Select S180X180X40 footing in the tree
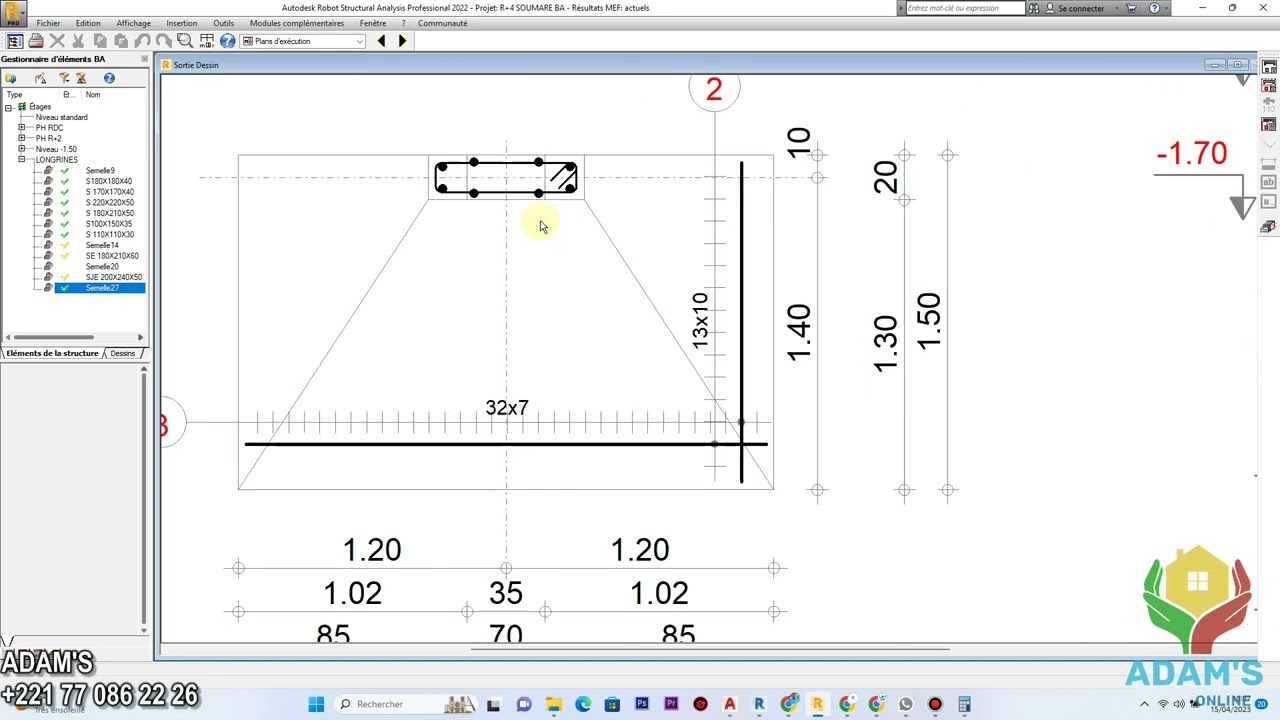This screenshot has width=1280, height=720. tap(109, 181)
